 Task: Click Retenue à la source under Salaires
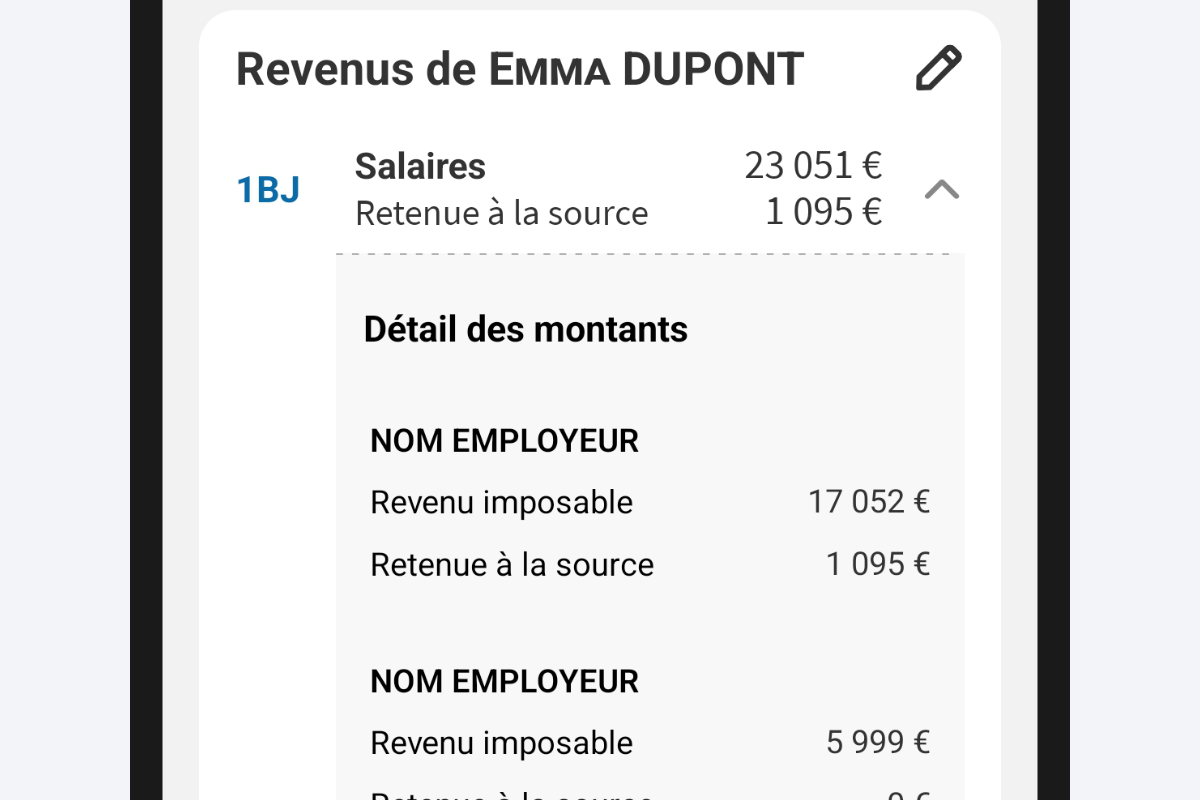[501, 213]
